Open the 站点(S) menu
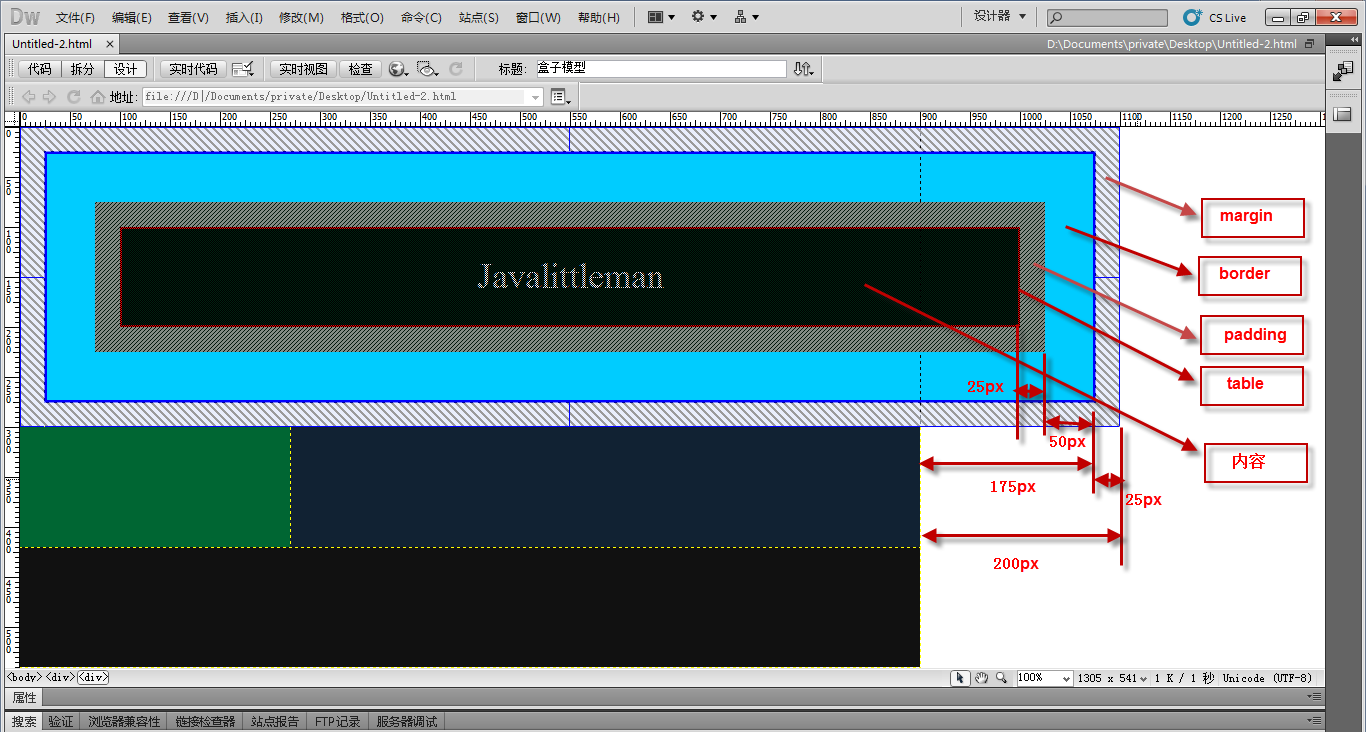This screenshot has width=1366, height=732. [479, 18]
